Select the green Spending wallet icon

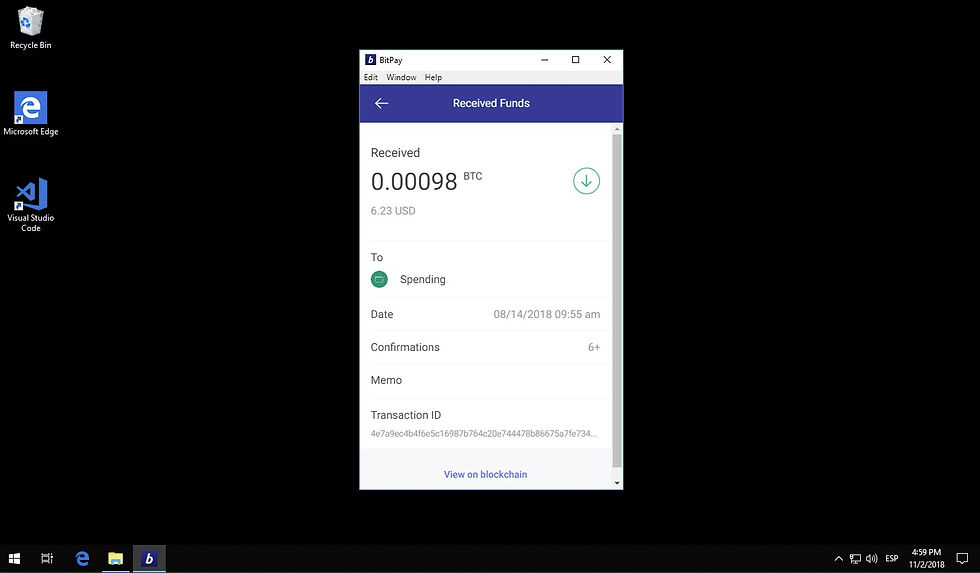tap(379, 279)
